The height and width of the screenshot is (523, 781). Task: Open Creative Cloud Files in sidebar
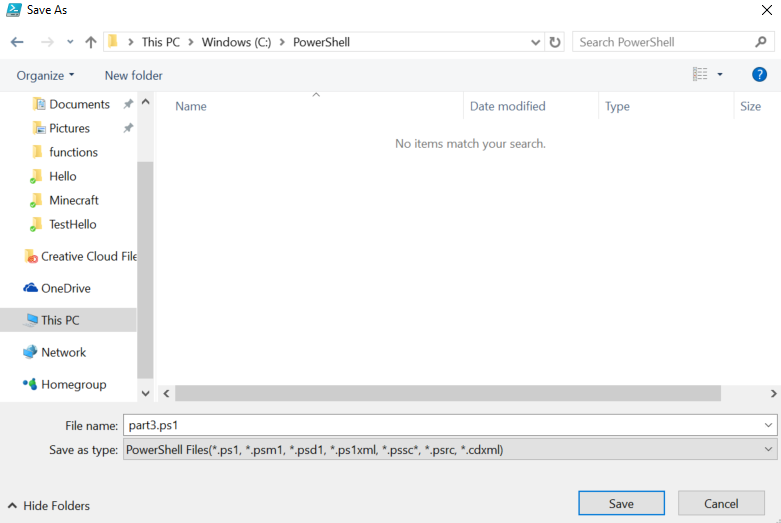pyautogui.click(x=88, y=256)
